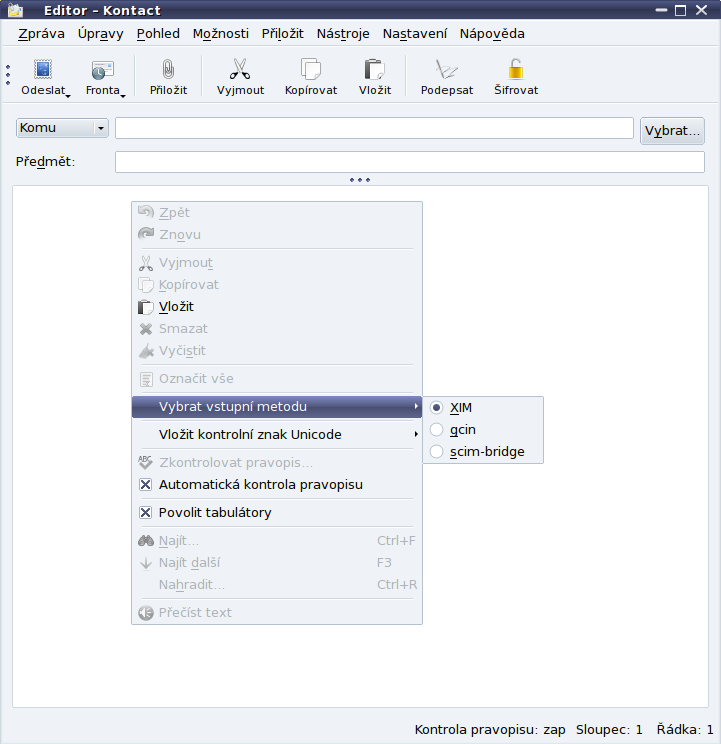Expand Vložit kontrolní znak Unicode submenu

pyautogui.click(x=277, y=435)
